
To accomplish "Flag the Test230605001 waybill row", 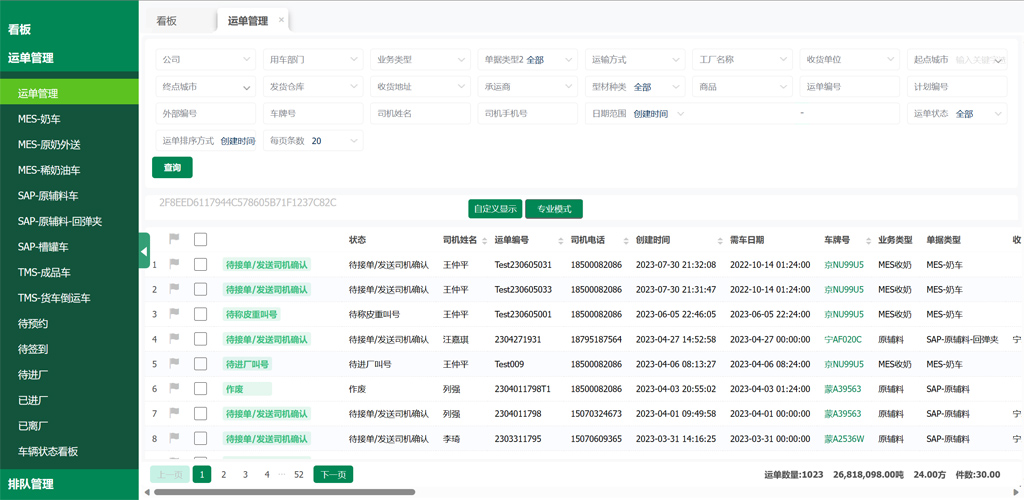I will point(174,314).
